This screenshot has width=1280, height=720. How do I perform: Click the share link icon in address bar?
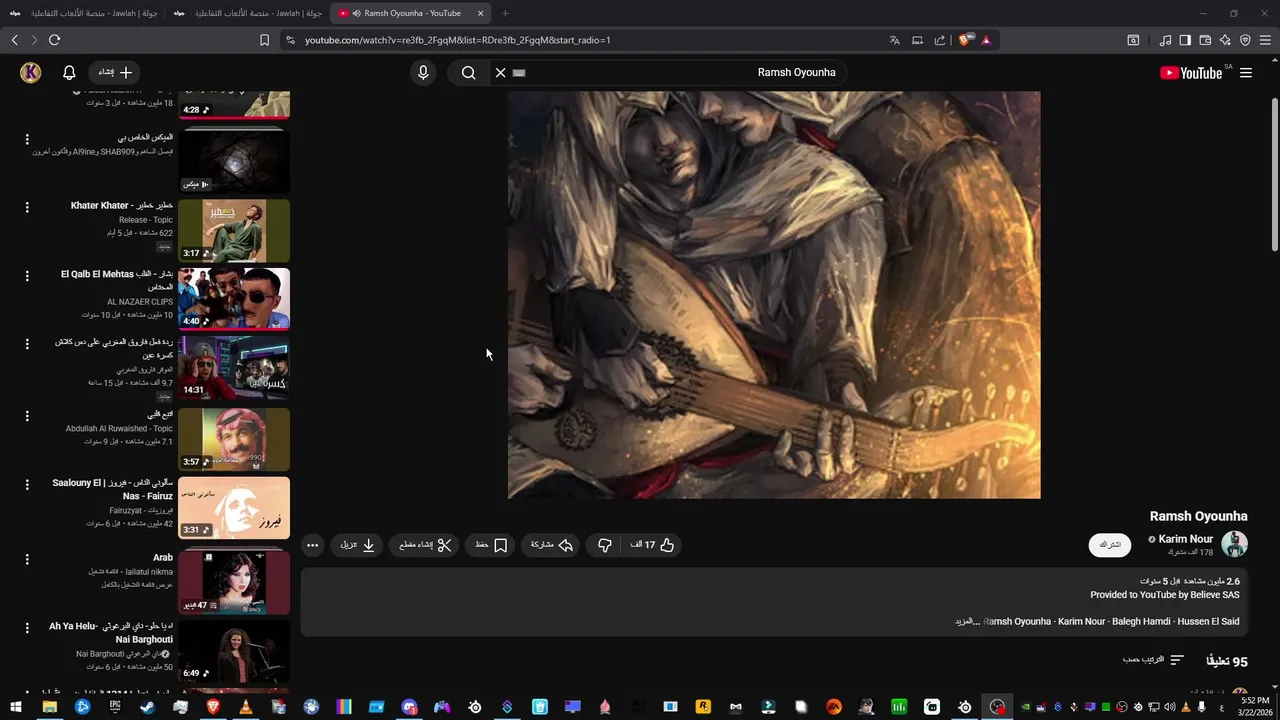tap(940, 40)
